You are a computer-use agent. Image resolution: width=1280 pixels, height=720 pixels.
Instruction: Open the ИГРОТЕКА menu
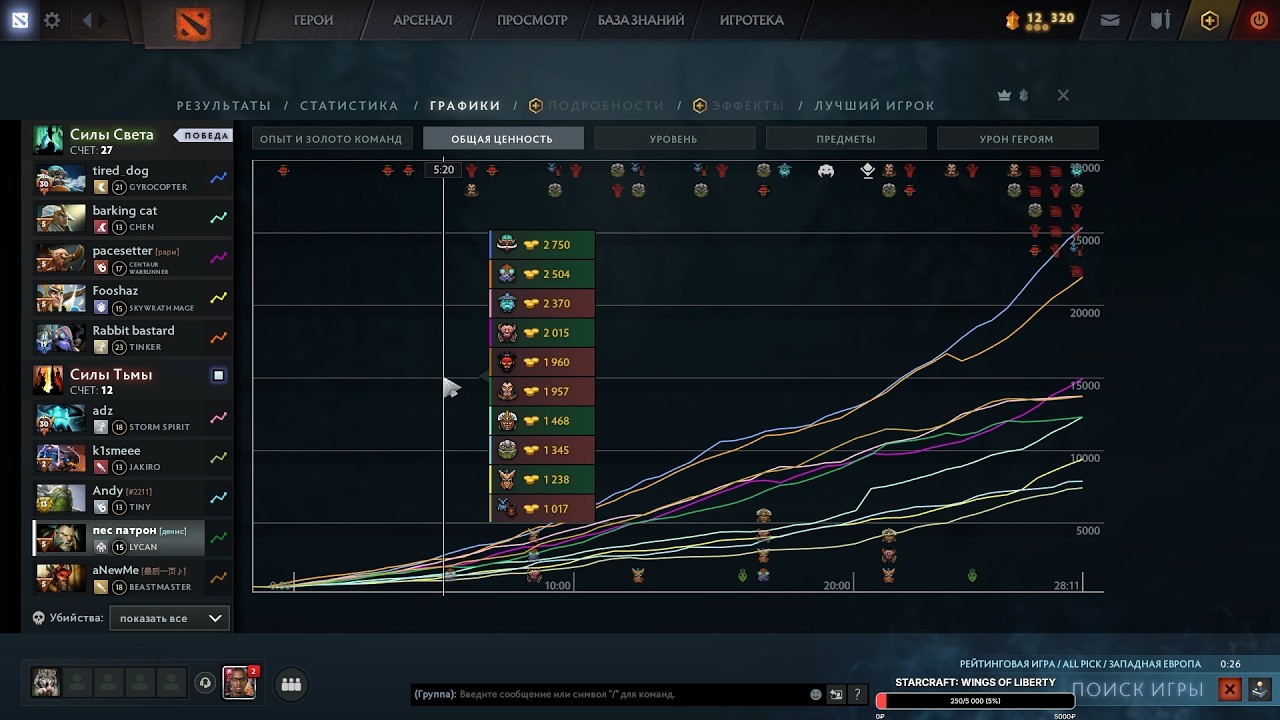coord(751,20)
